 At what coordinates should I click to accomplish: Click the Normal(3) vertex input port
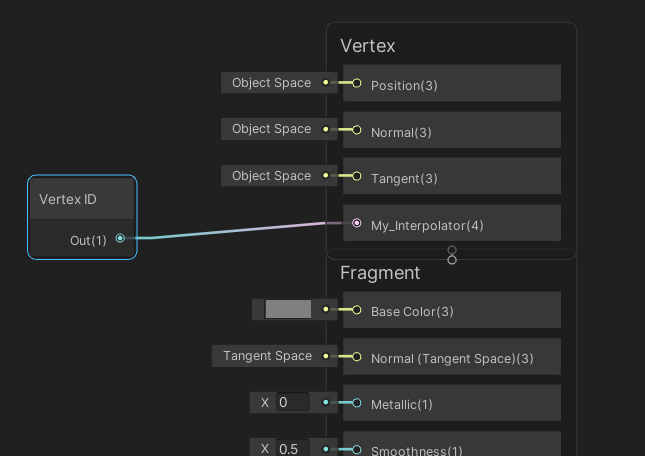tap(357, 130)
